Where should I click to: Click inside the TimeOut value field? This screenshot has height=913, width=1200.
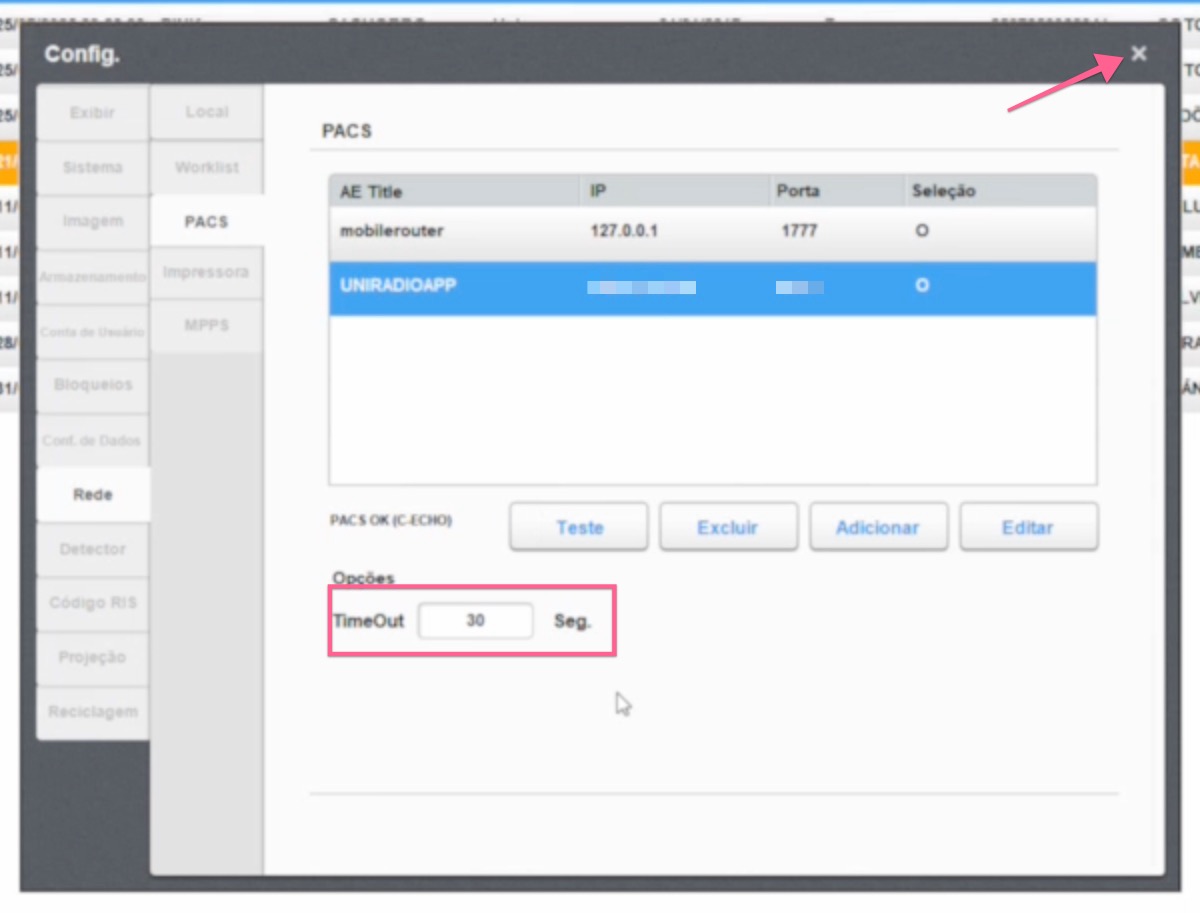pos(475,620)
